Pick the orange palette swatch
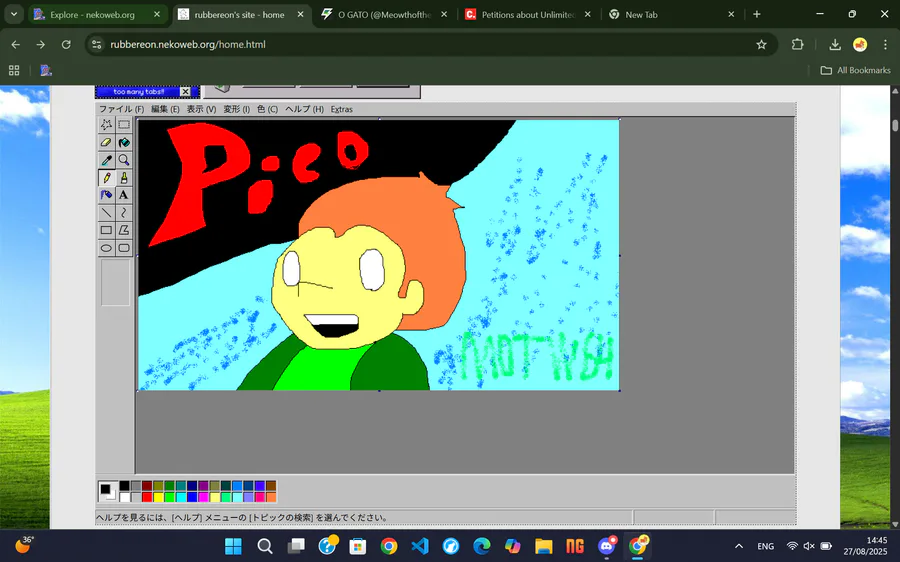The height and width of the screenshot is (562, 900). click(271, 497)
